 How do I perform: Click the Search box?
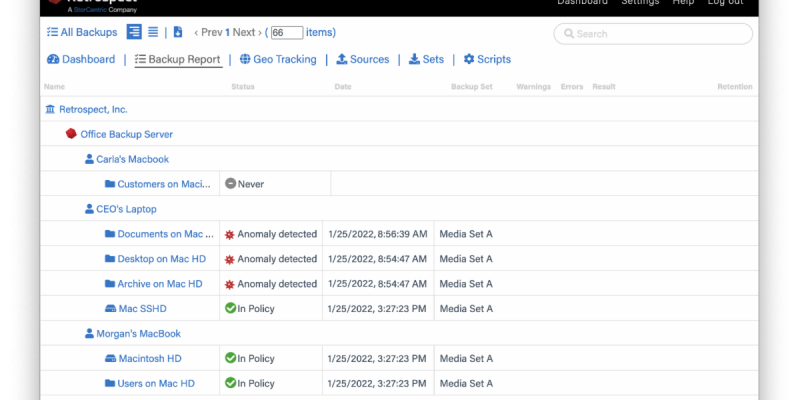click(653, 34)
